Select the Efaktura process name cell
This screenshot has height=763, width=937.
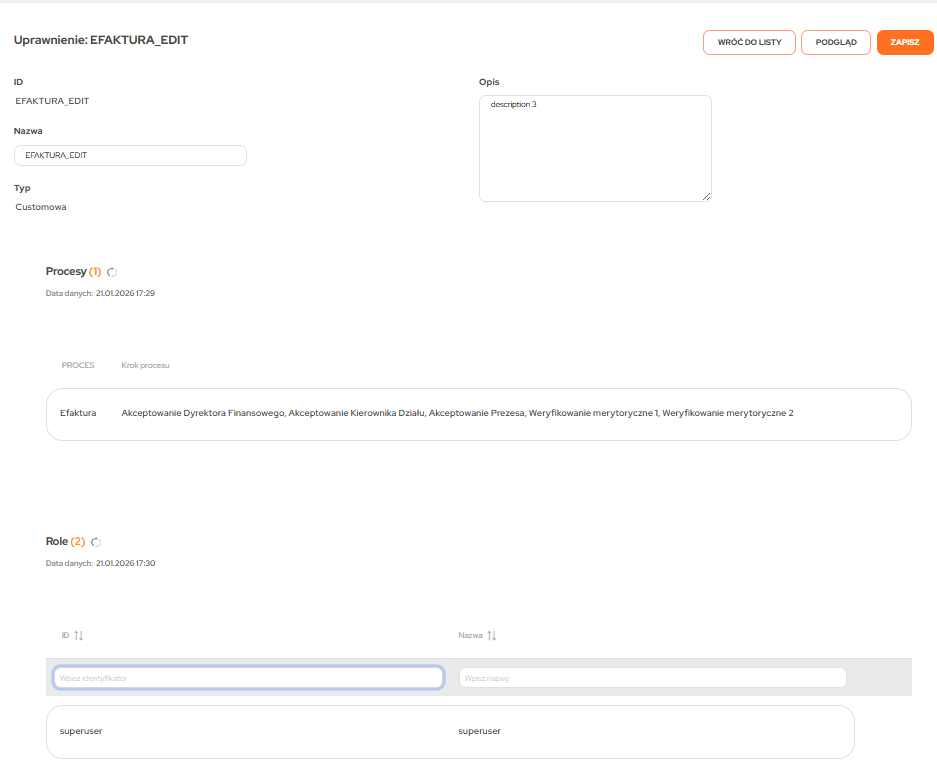click(x=78, y=412)
